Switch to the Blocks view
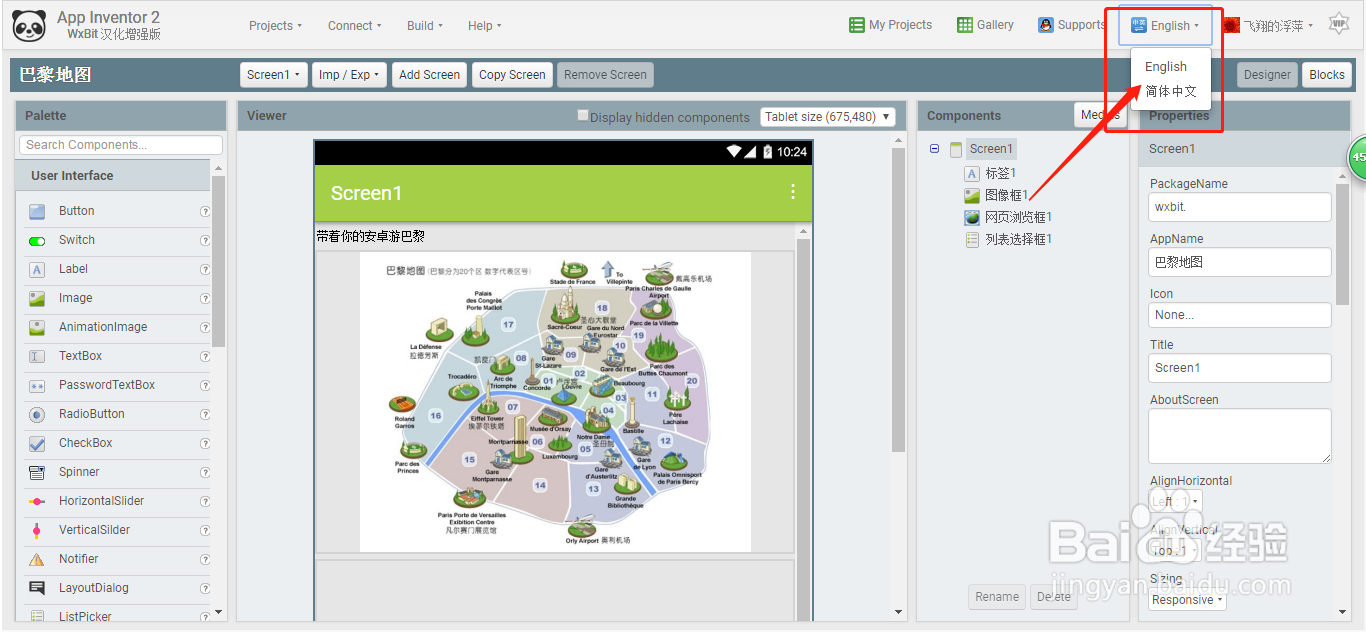Viewport: 1366px width, 632px height. [x=1327, y=75]
